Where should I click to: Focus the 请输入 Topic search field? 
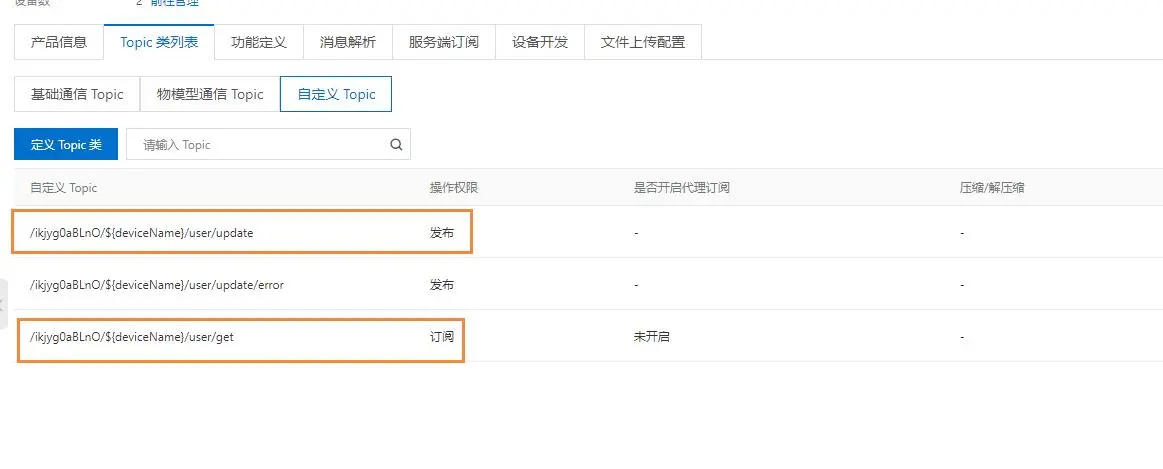(x=260, y=145)
